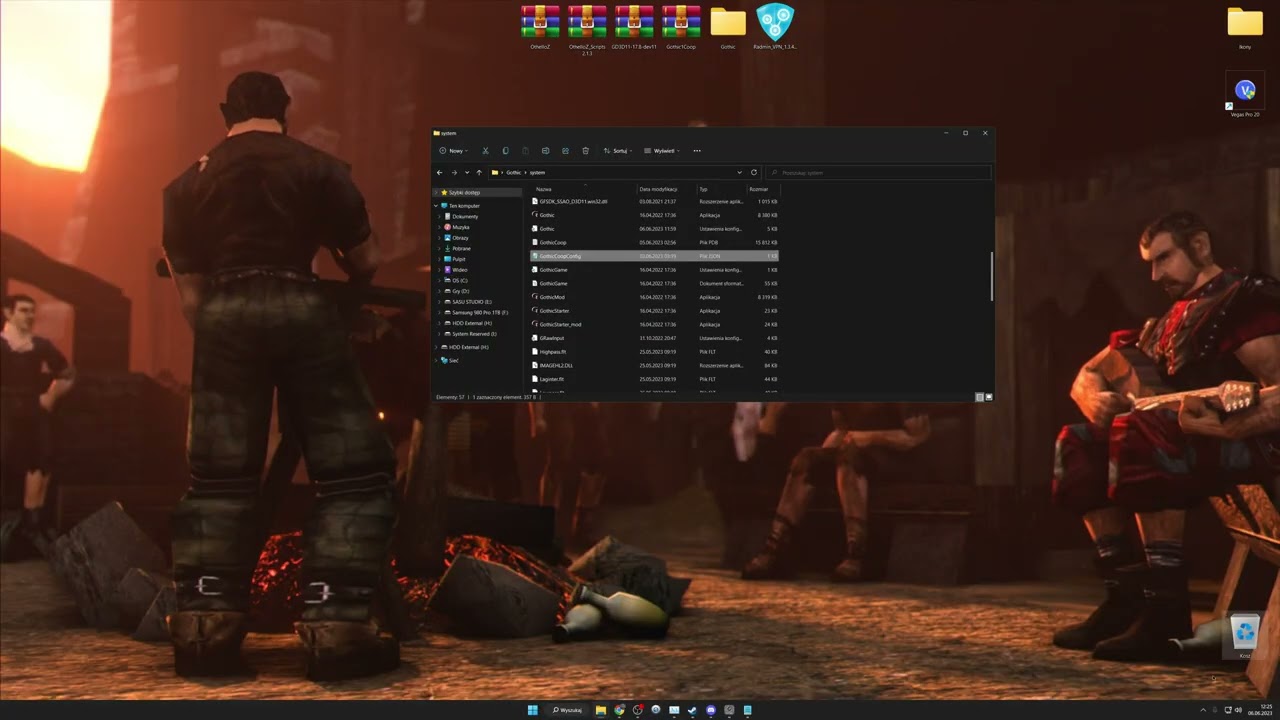Open the recent locations dropdown arrow
This screenshot has height=720, width=1280.
point(467,172)
